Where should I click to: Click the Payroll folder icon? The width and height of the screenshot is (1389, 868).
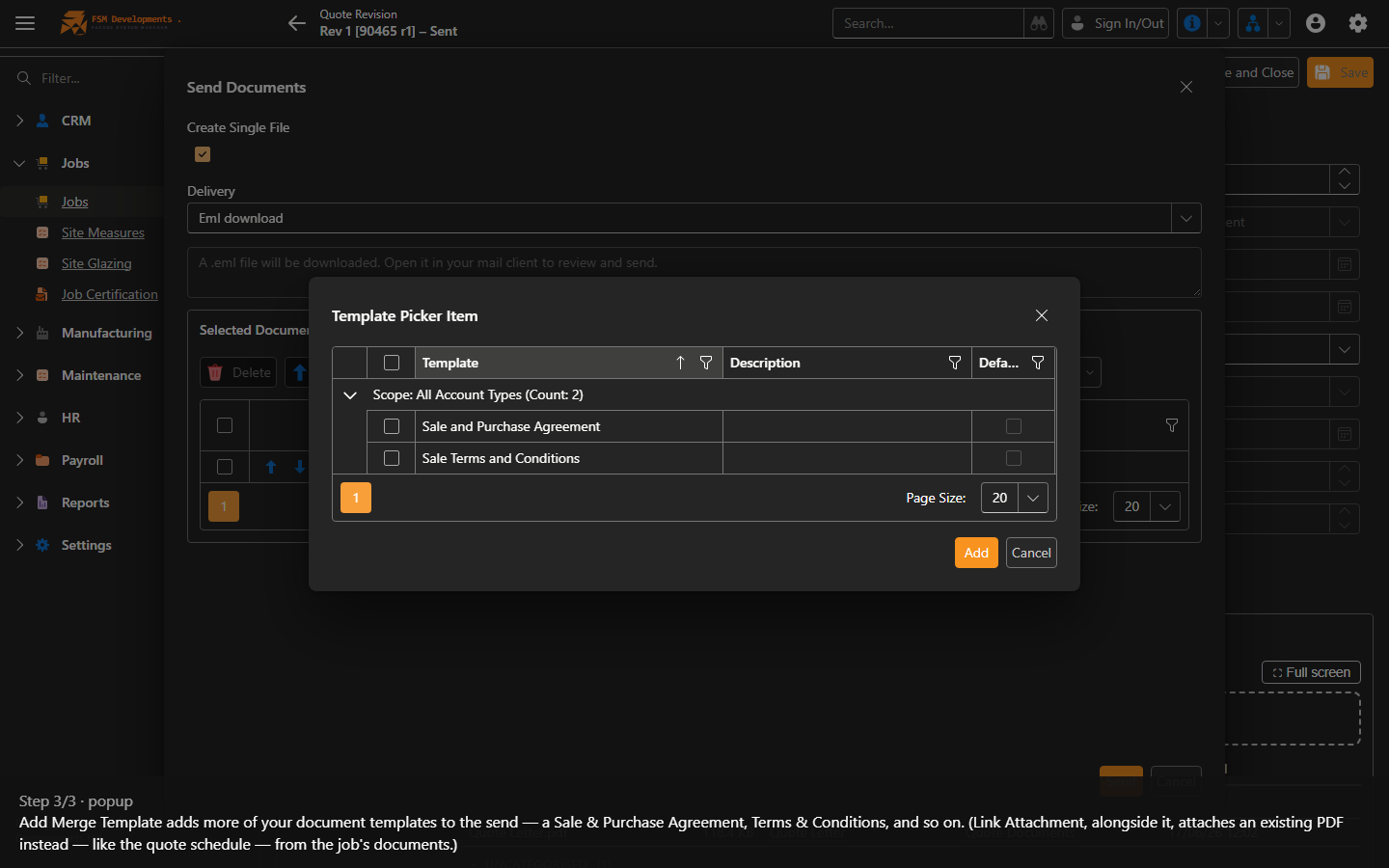click(42, 460)
